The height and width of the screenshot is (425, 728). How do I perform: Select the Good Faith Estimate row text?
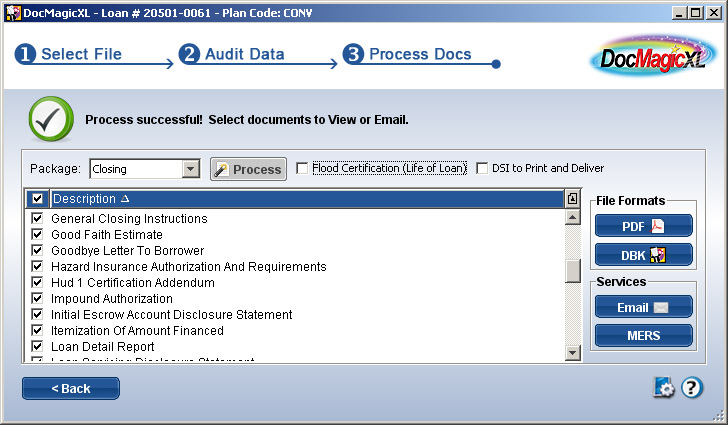coord(107,235)
